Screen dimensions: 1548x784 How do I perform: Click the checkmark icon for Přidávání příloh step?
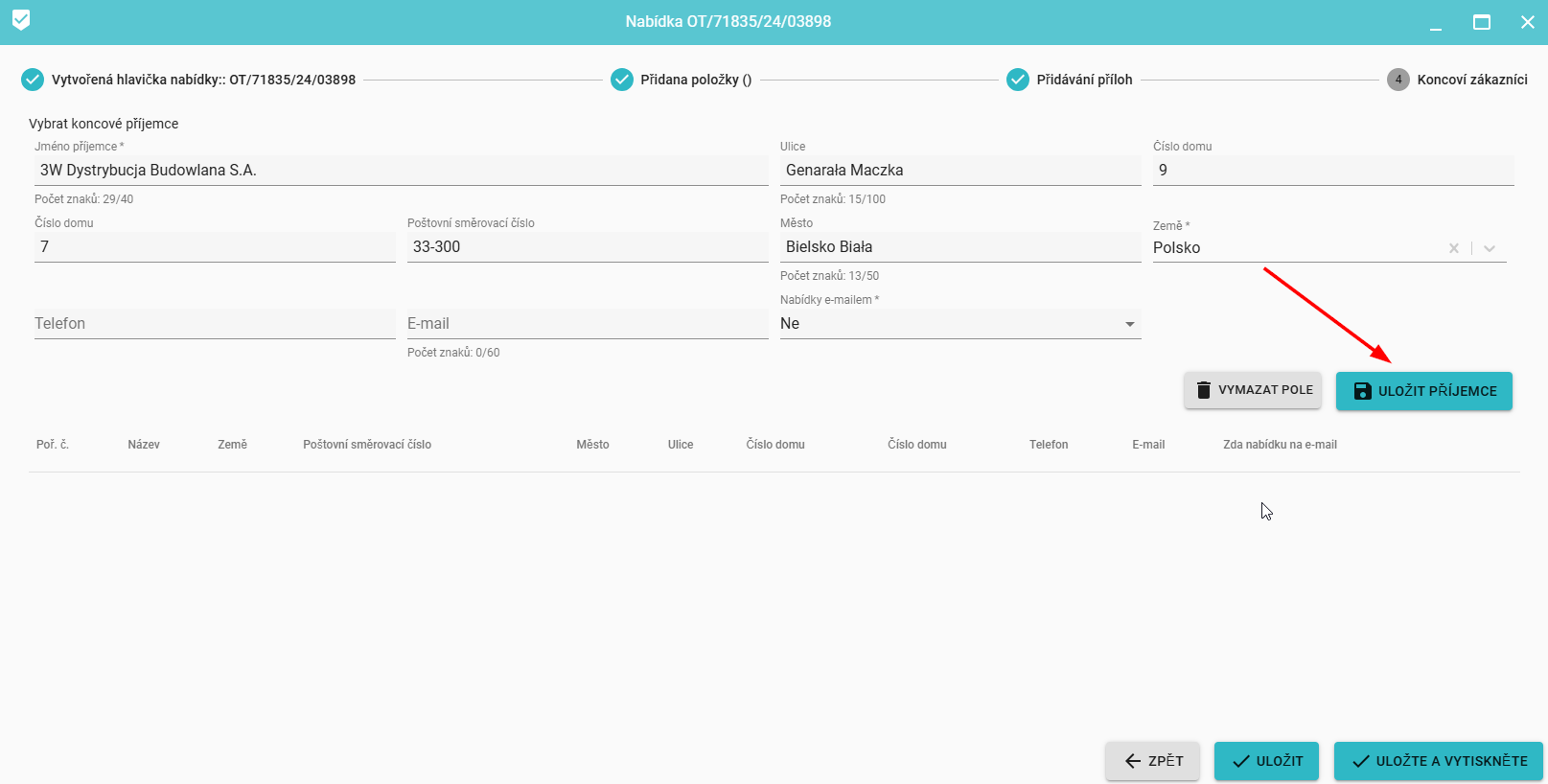(x=1018, y=80)
